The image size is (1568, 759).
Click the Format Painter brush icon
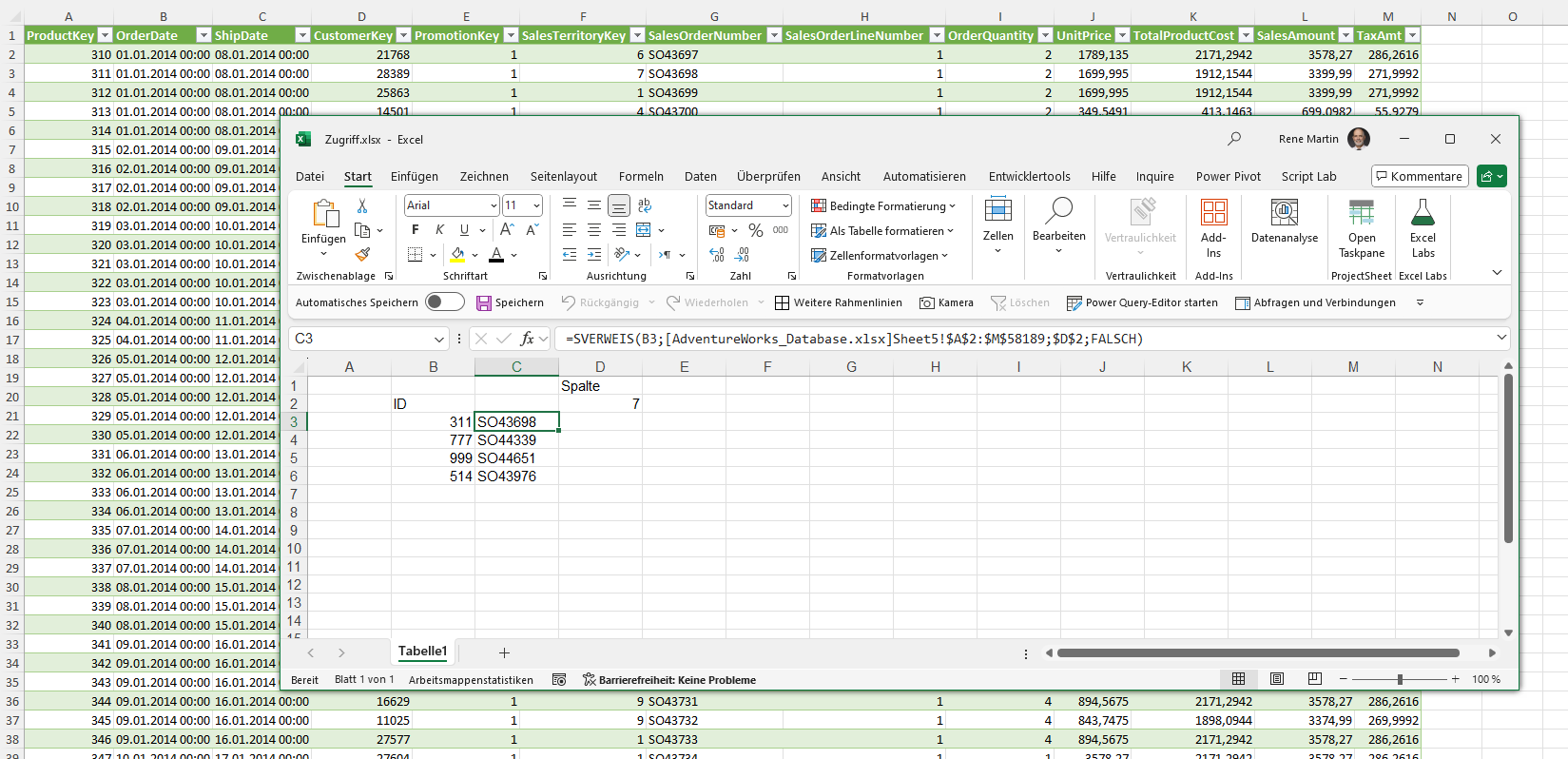click(x=362, y=255)
